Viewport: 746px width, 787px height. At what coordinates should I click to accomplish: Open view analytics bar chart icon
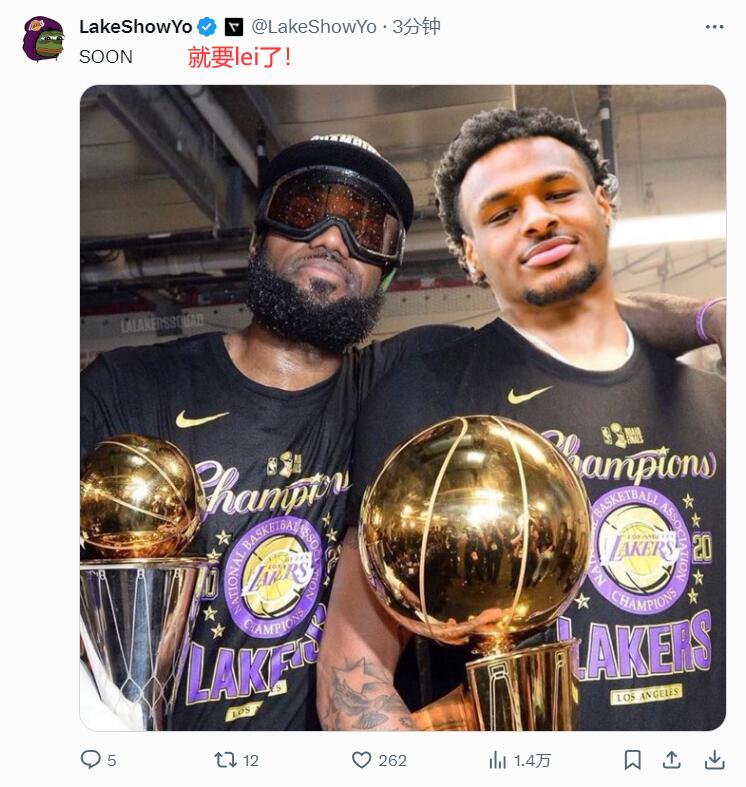(x=497, y=760)
